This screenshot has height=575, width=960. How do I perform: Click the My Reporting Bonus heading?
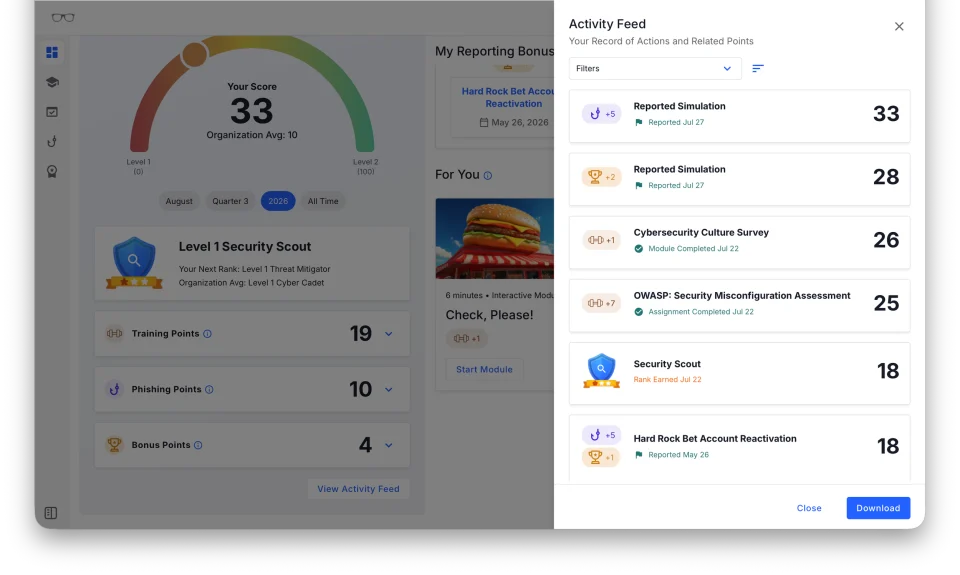(x=494, y=51)
